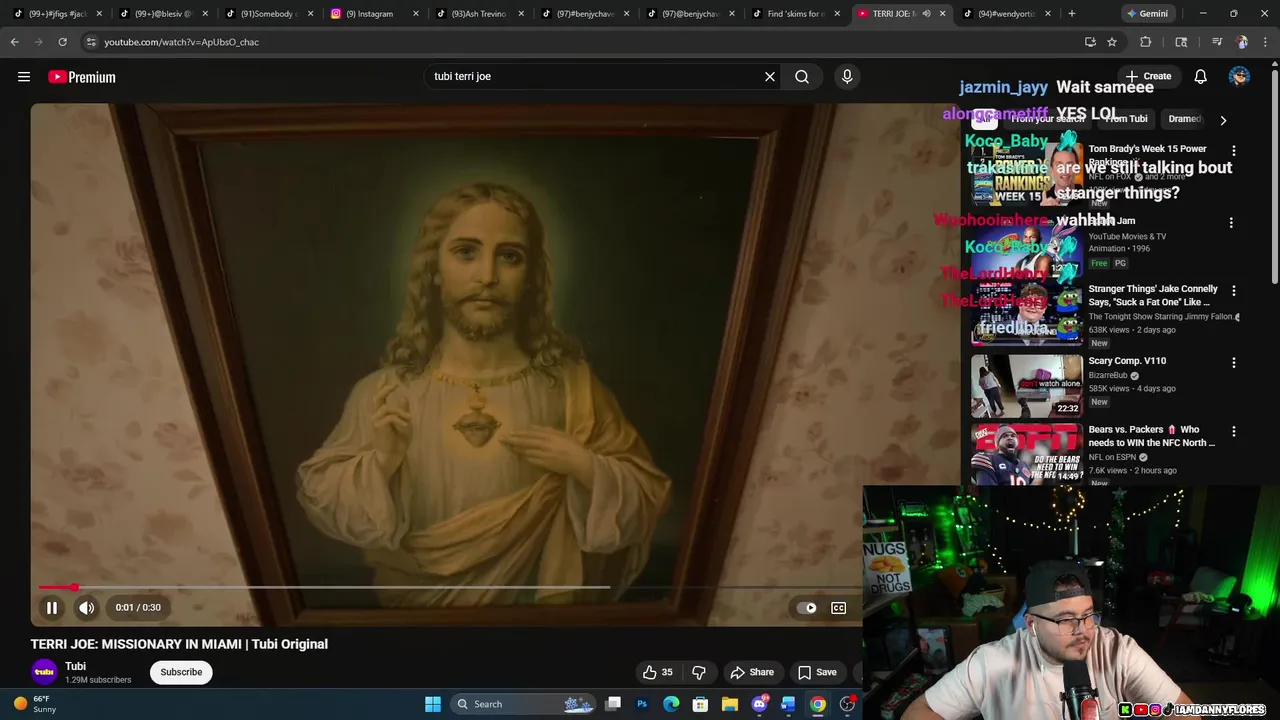The height and width of the screenshot is (720, 1280).
Task: Open YouTube notifications bell
Action: (x=1200, y=77)
